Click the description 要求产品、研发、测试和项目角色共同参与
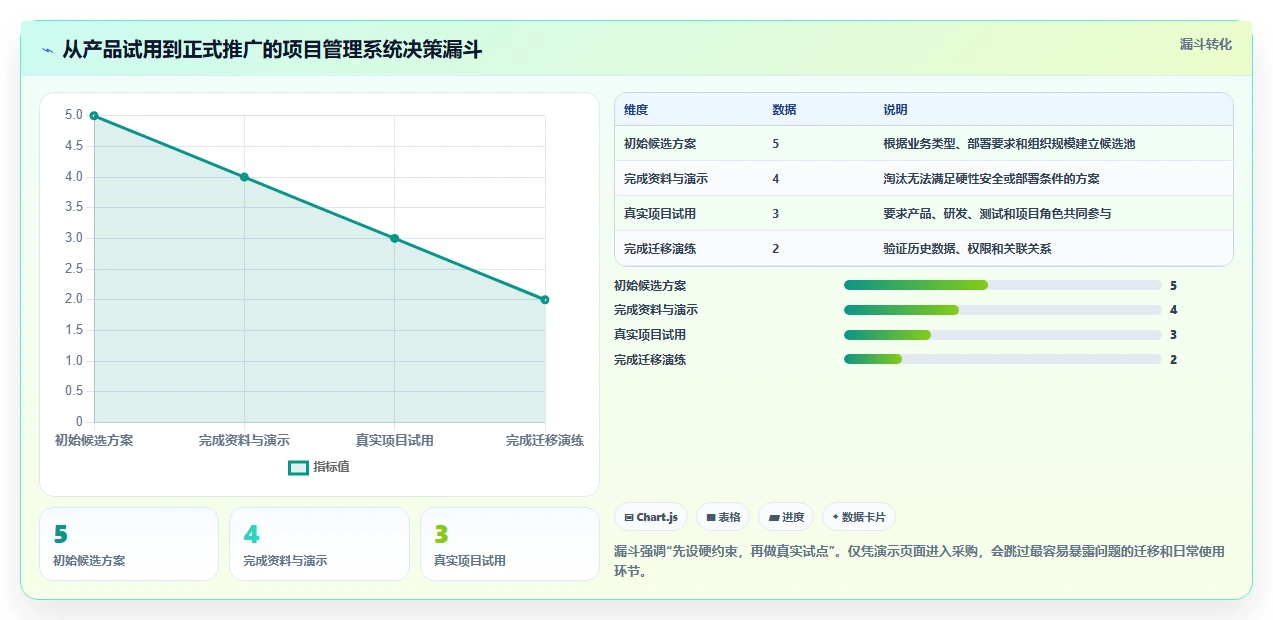The height and width of the screenshot is (620, 1273). click(x=997, y=214)
